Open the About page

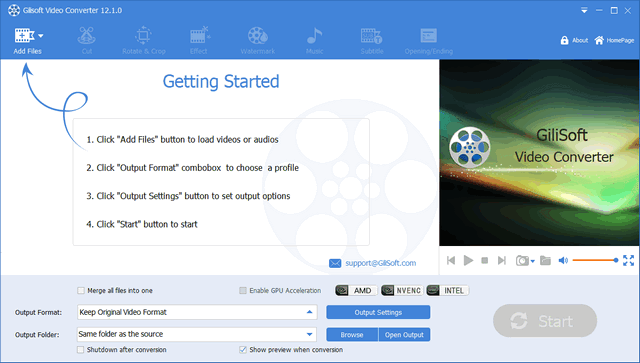pyautogui.click(x=574, y=40)
